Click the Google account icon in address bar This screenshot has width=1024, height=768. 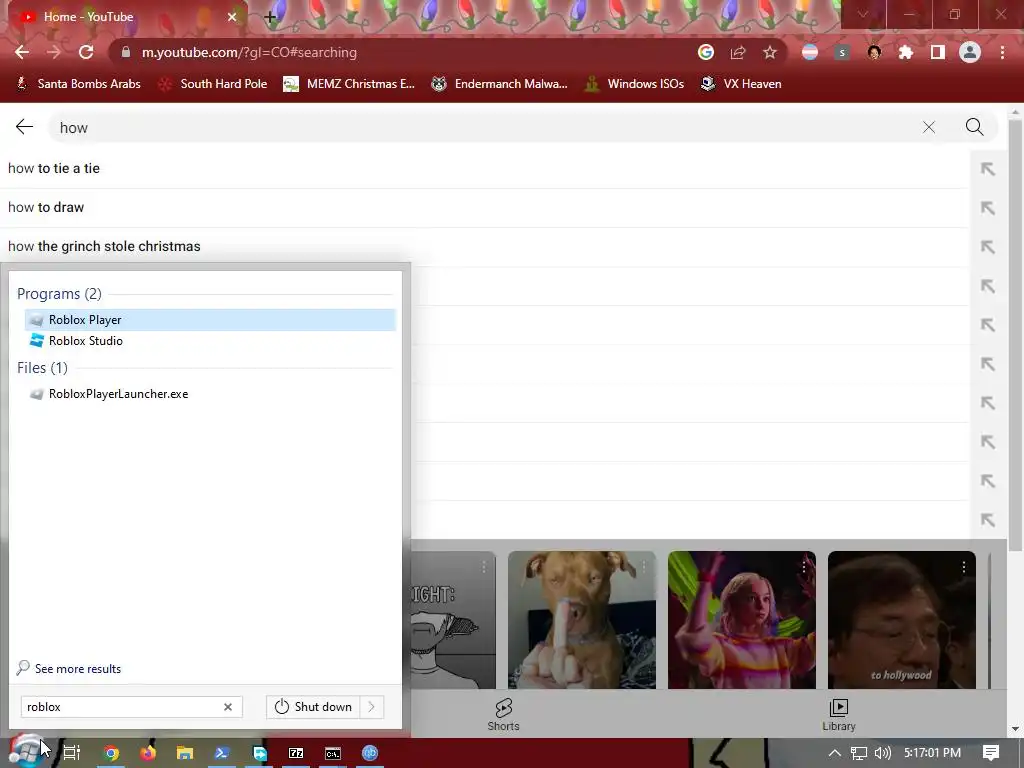coord(705,52)
